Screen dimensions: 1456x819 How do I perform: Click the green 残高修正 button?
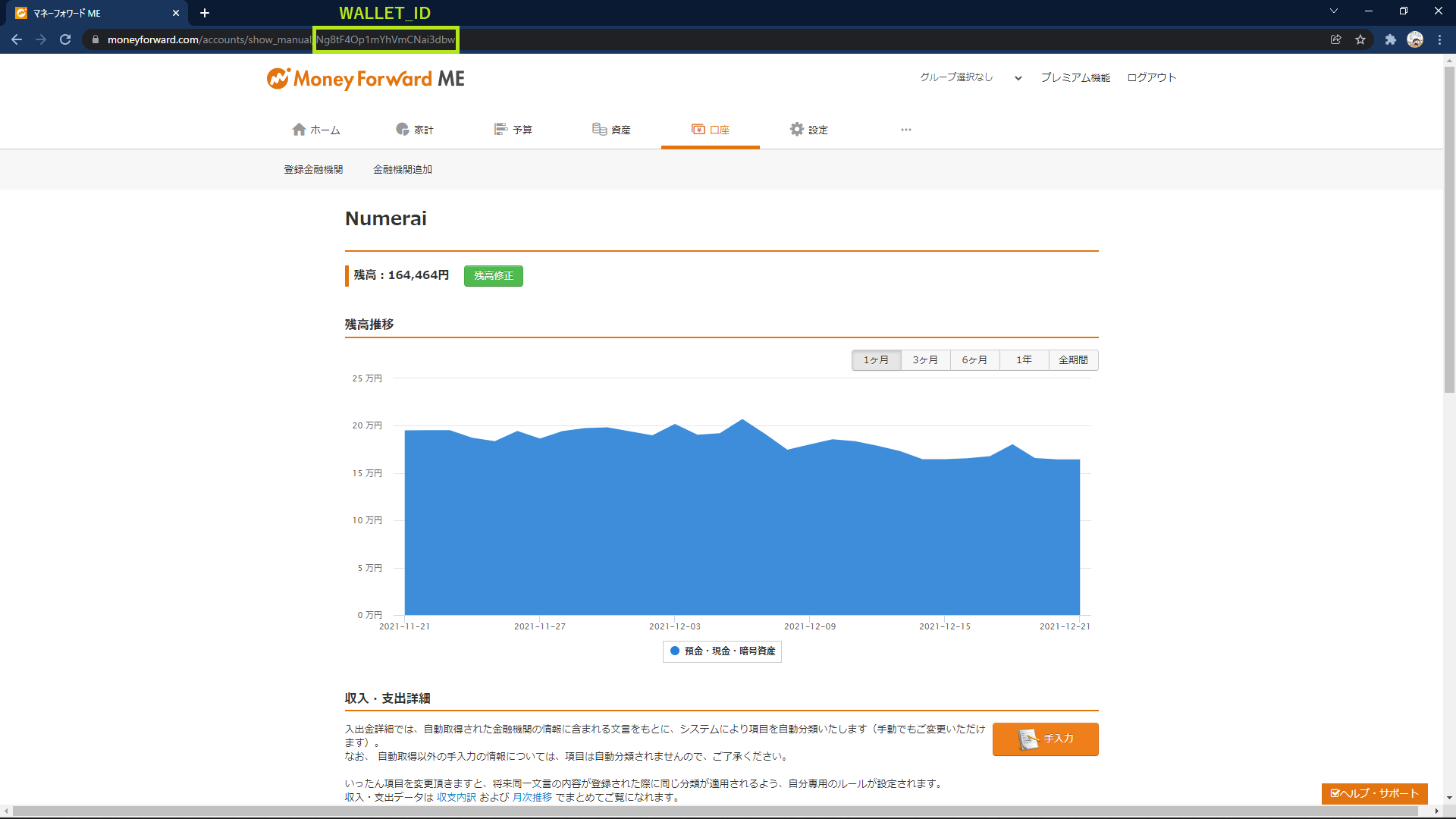tap(493, 275)
